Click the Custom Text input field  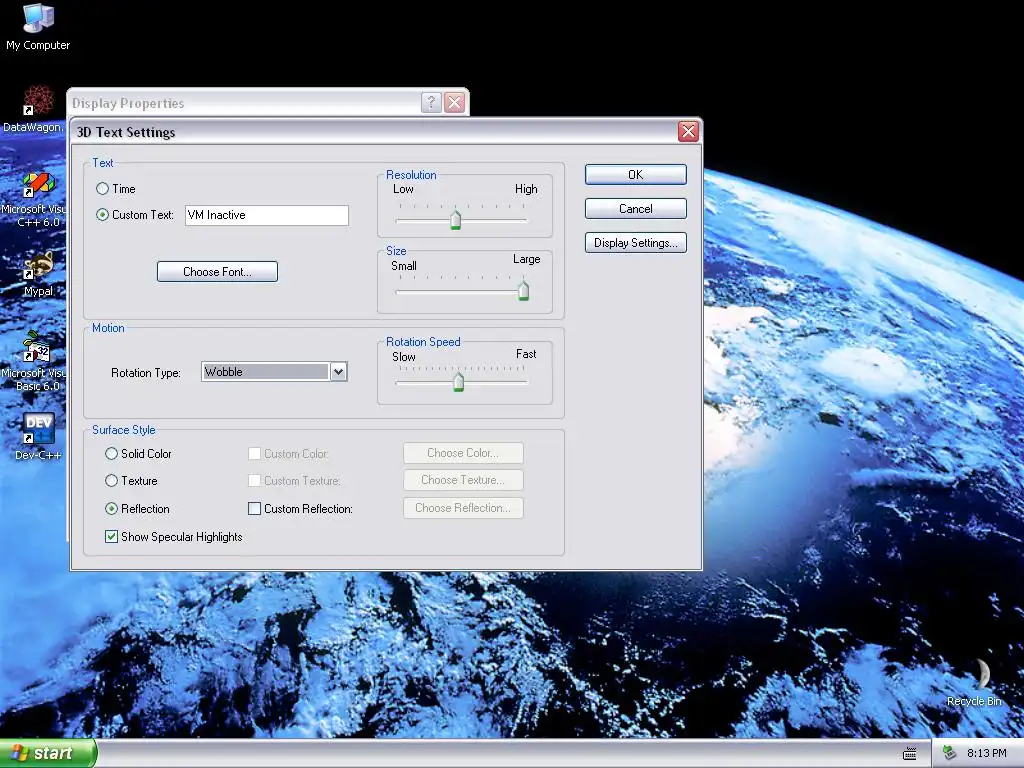266,215
